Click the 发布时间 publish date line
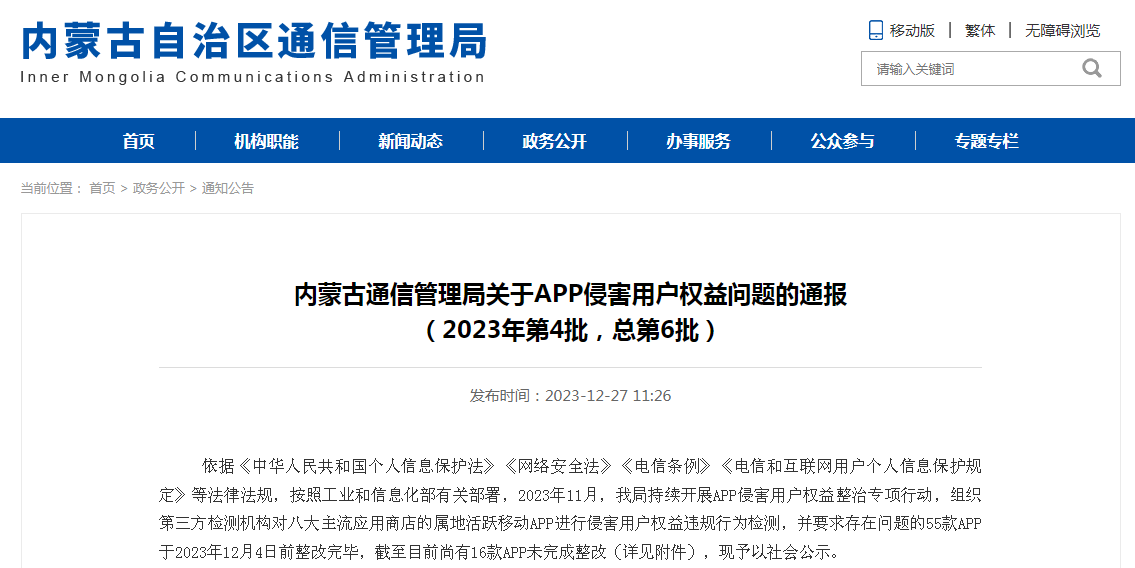Screen dimensions: 1135x568 (x=570, y=396)
